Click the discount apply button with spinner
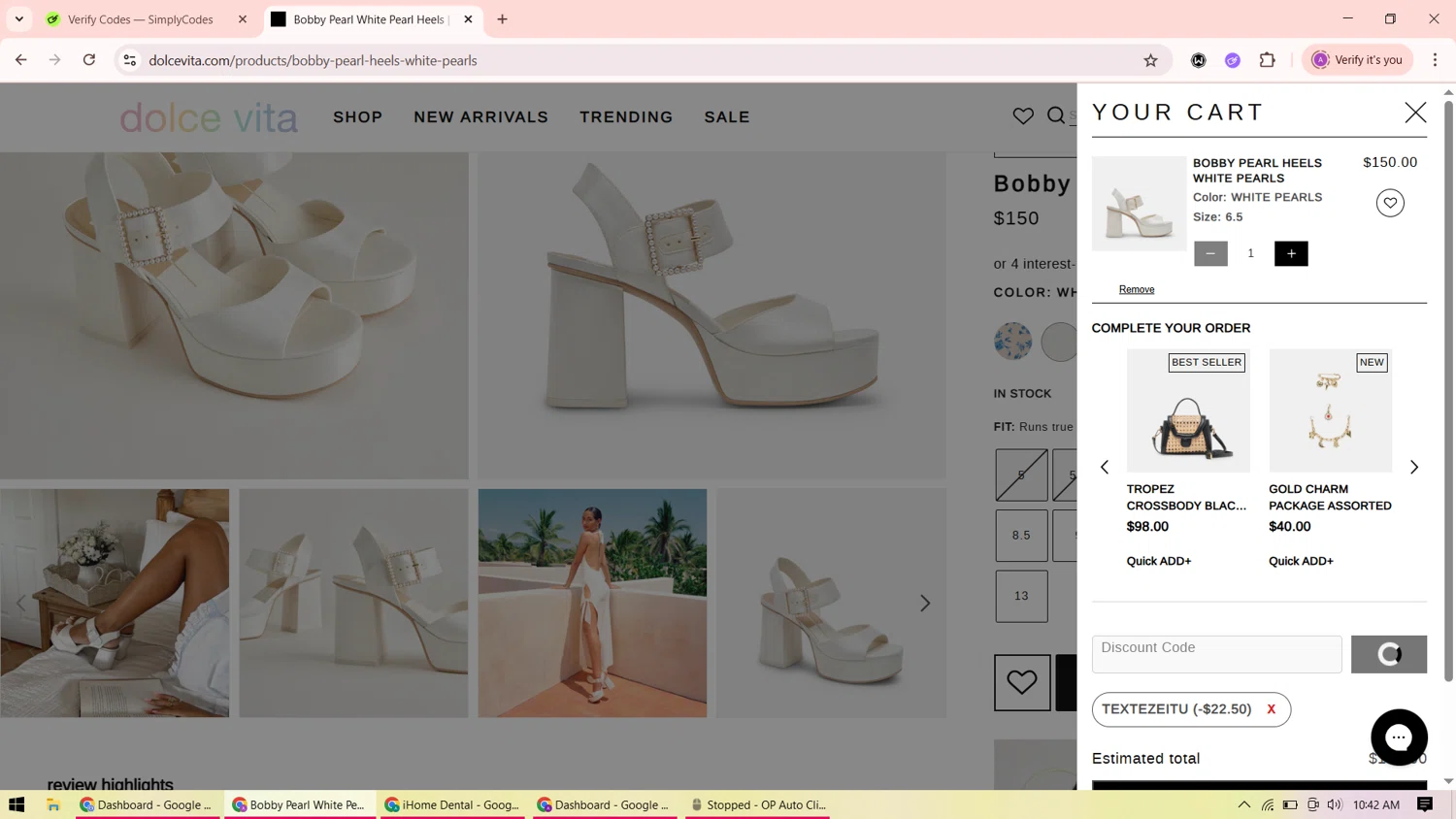1456x819 pixels. pyautogui.click(x=1389, y=654)
